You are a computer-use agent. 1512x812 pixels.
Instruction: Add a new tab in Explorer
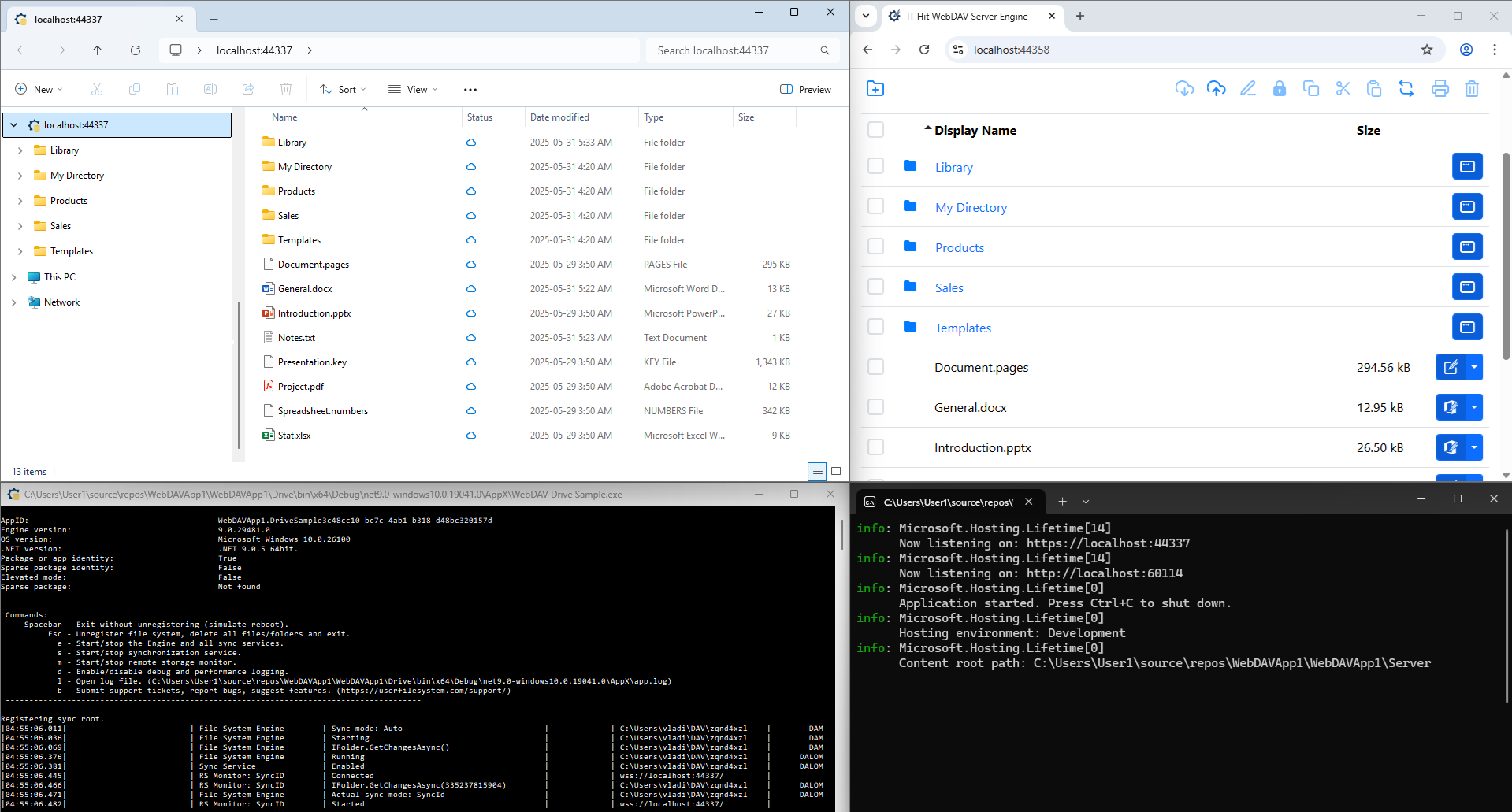point(214,19)
